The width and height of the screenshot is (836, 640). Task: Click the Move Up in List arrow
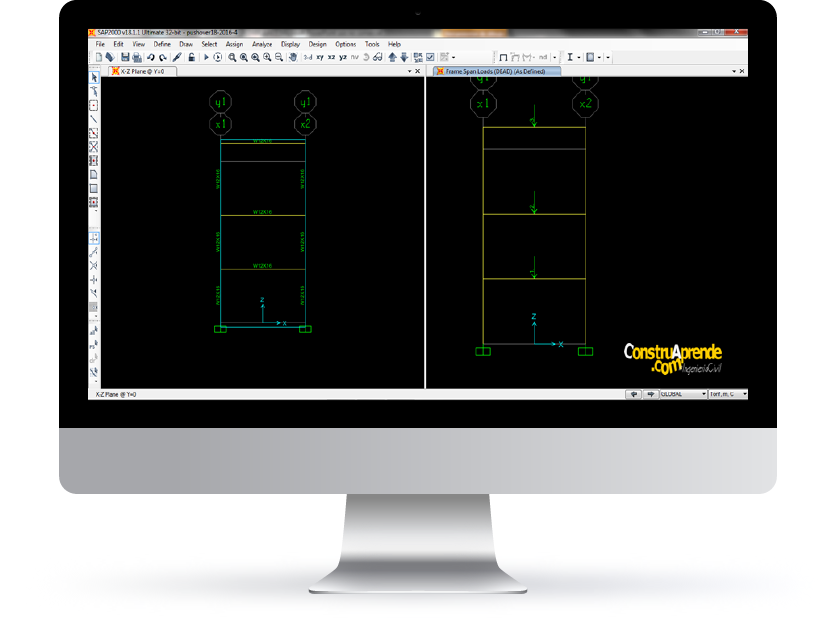(x=392, y=57)
